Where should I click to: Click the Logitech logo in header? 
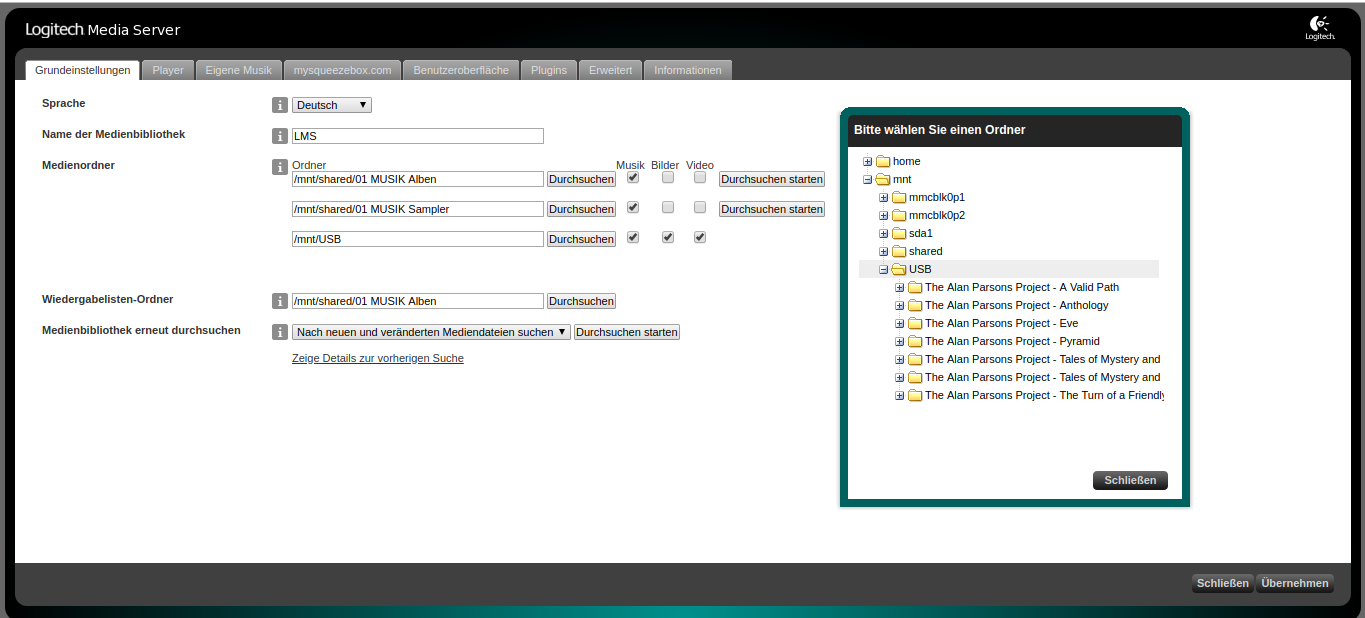[x=1319, y=28]
